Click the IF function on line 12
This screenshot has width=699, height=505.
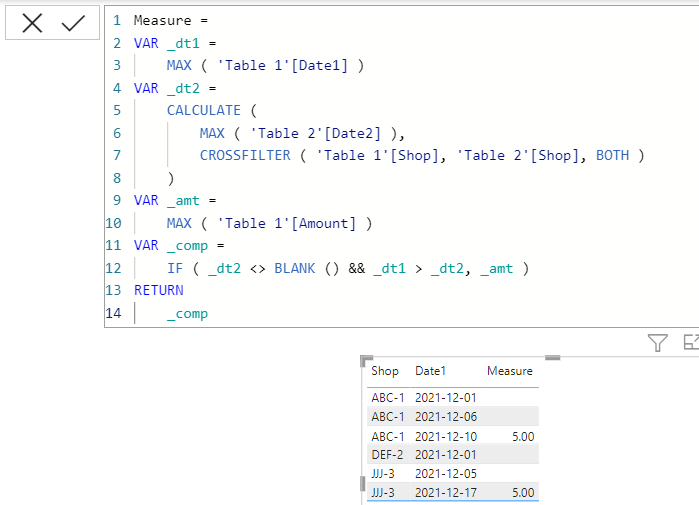[175, 268]
